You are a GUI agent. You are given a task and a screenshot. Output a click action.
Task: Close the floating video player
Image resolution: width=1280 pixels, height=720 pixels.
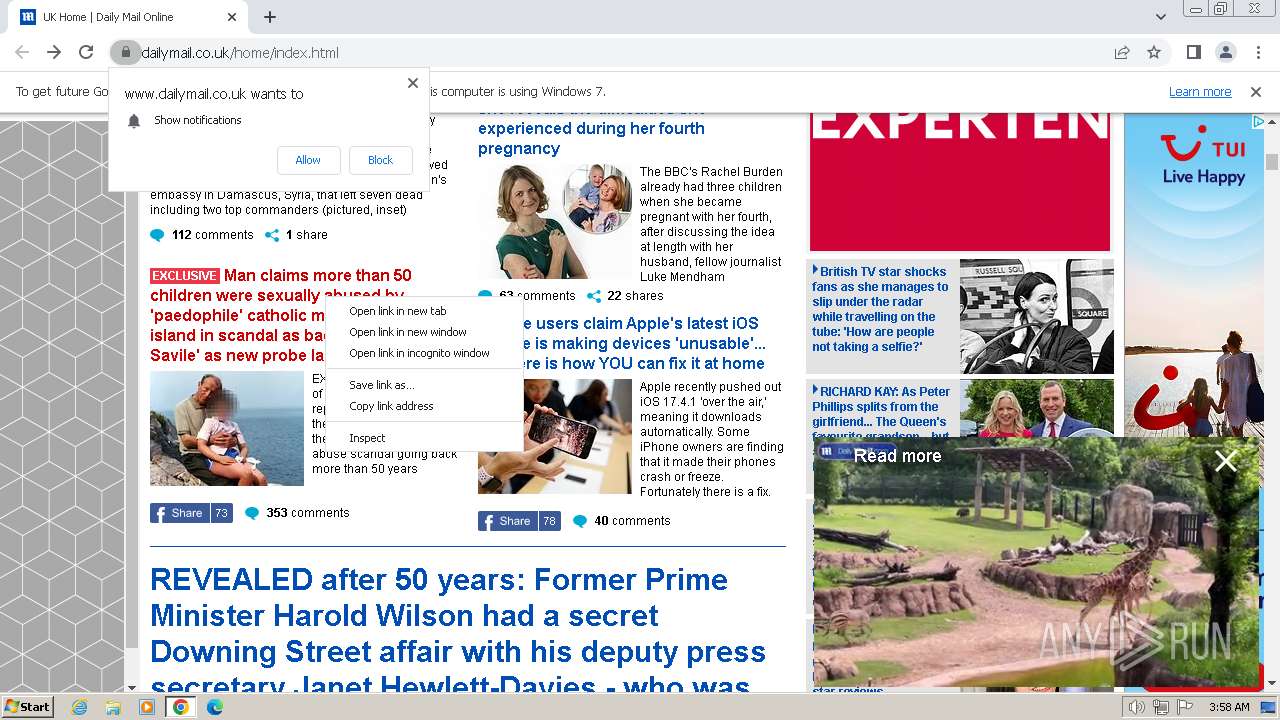1226,461
